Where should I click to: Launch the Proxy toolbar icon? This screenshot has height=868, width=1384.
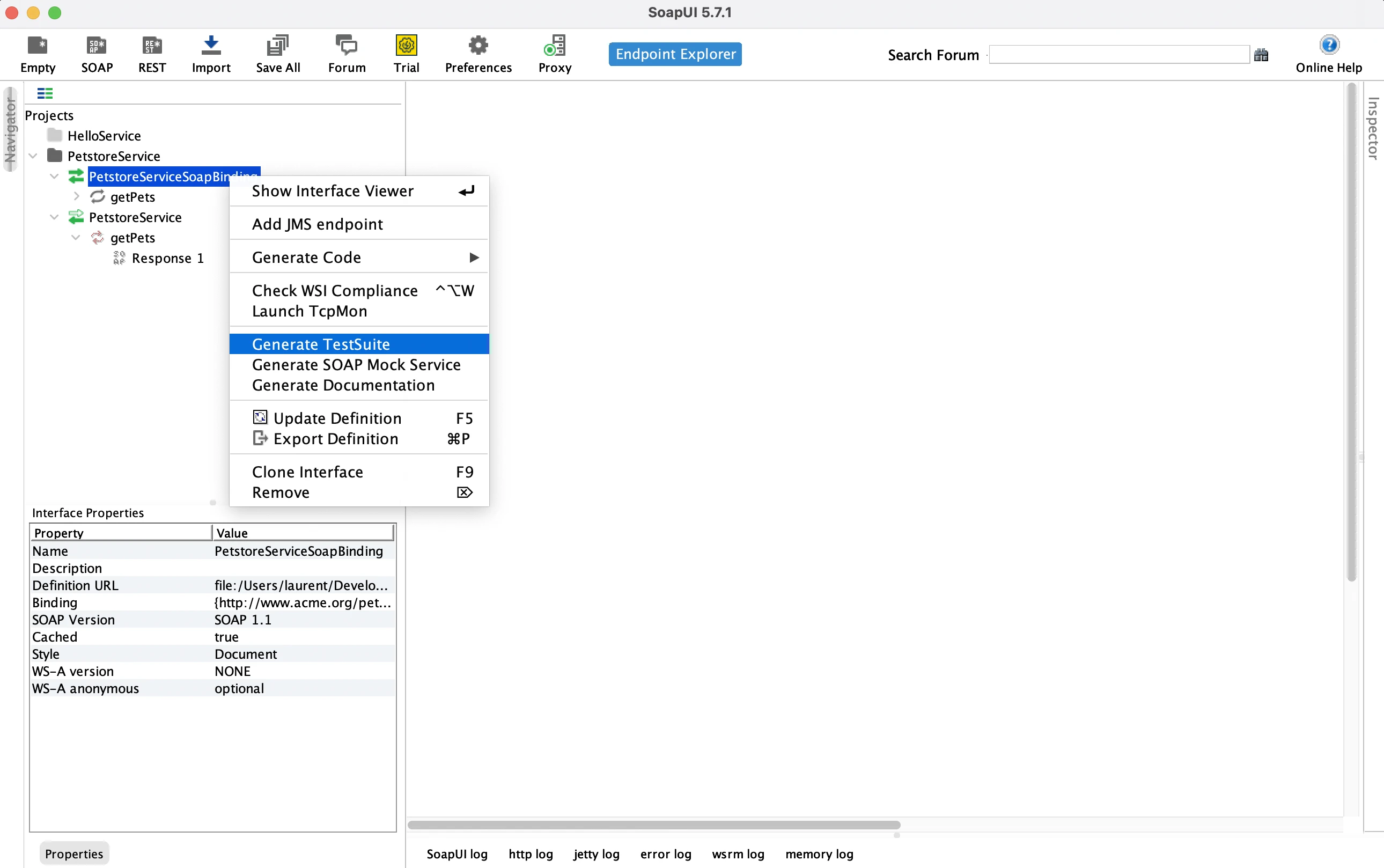coord(555,46)
